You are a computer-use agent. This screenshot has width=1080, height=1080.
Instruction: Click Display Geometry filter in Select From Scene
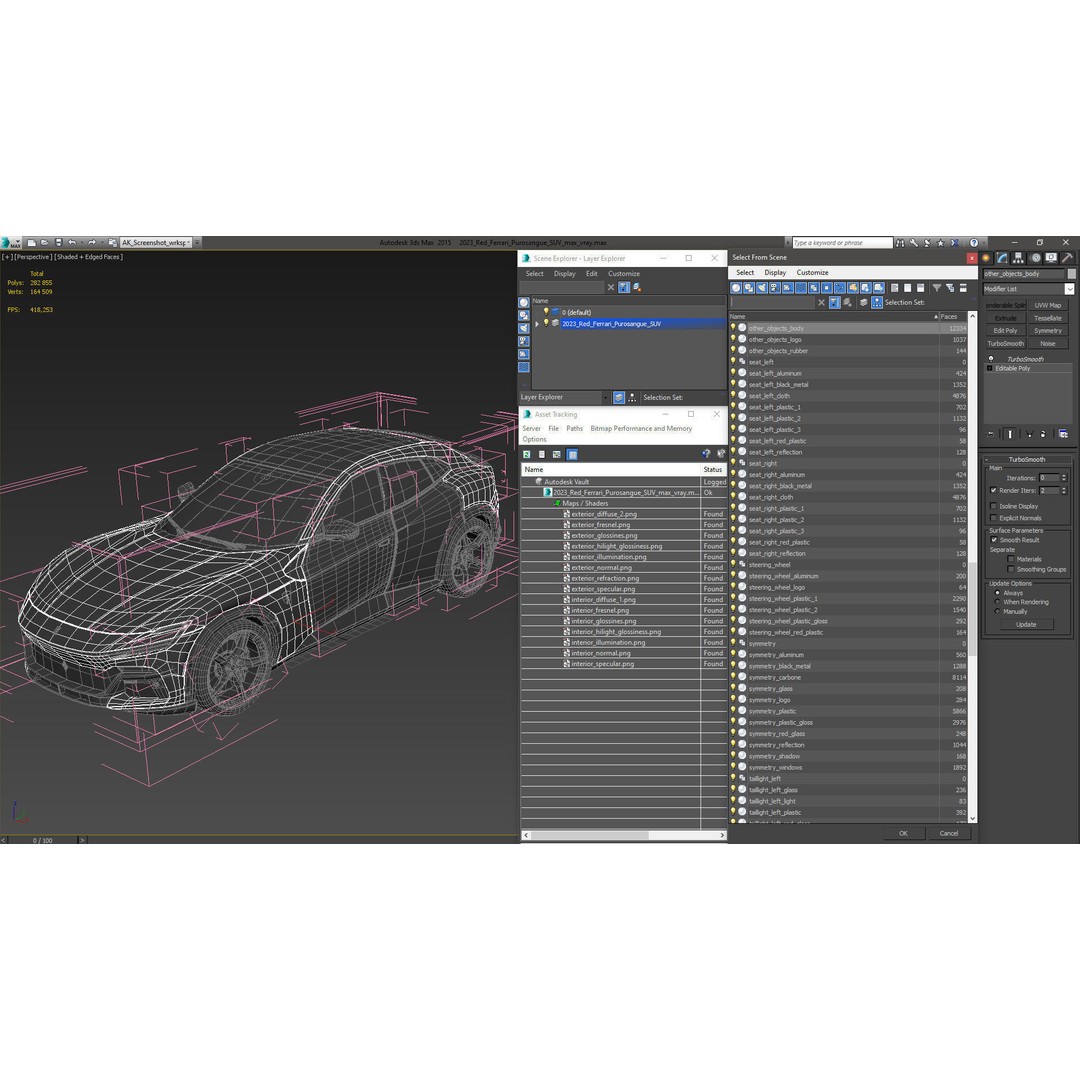736,288
